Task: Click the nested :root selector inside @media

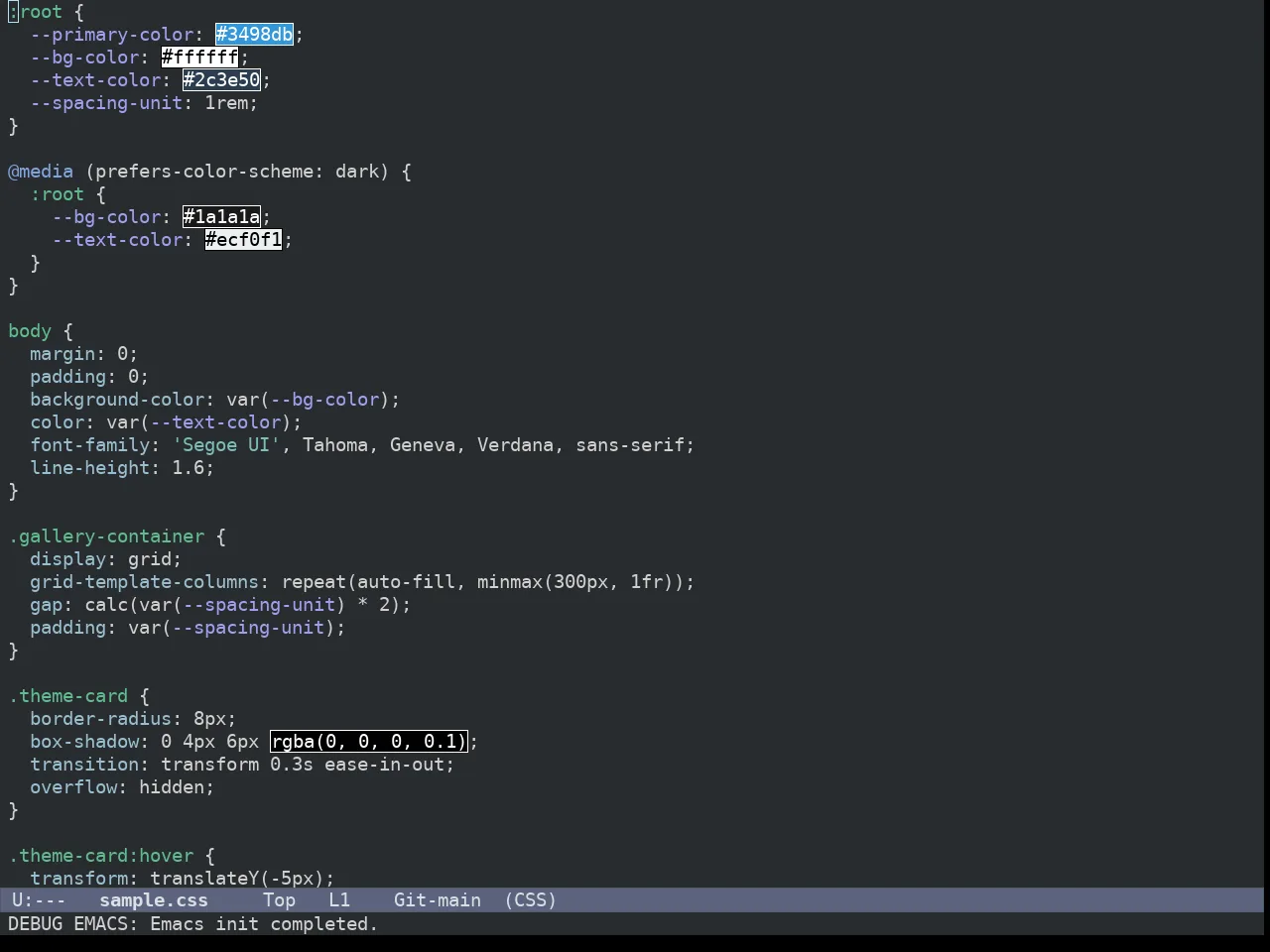Action: 57,194
